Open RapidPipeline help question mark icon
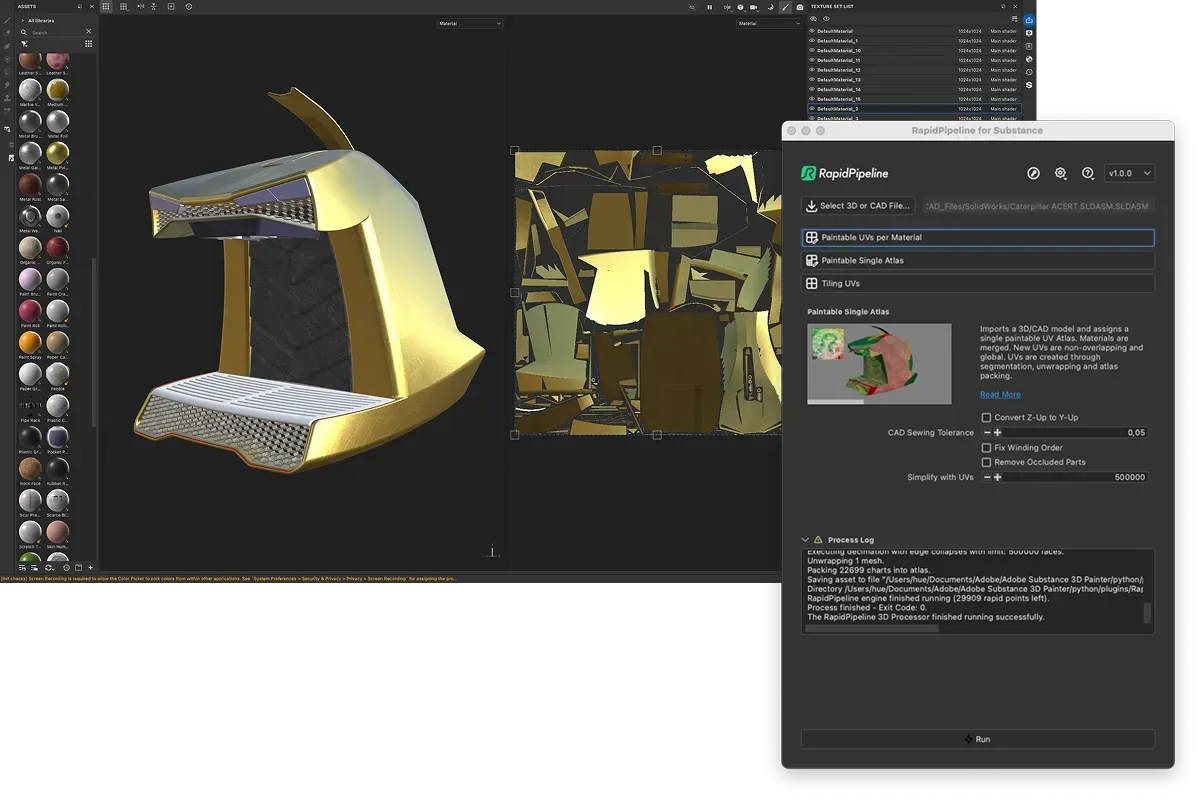Viewport: 1200px width, 800px height. (x=1088, y=173)
